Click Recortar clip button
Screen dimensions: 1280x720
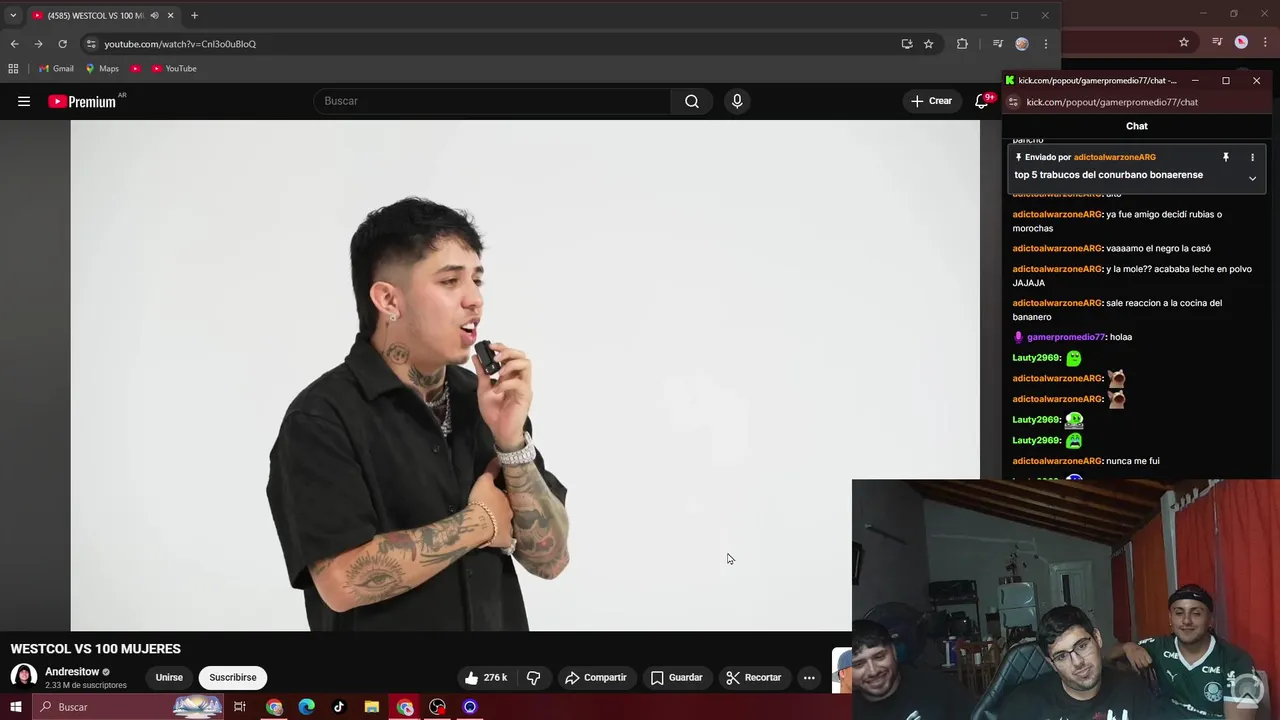click(x=754, y=678)
